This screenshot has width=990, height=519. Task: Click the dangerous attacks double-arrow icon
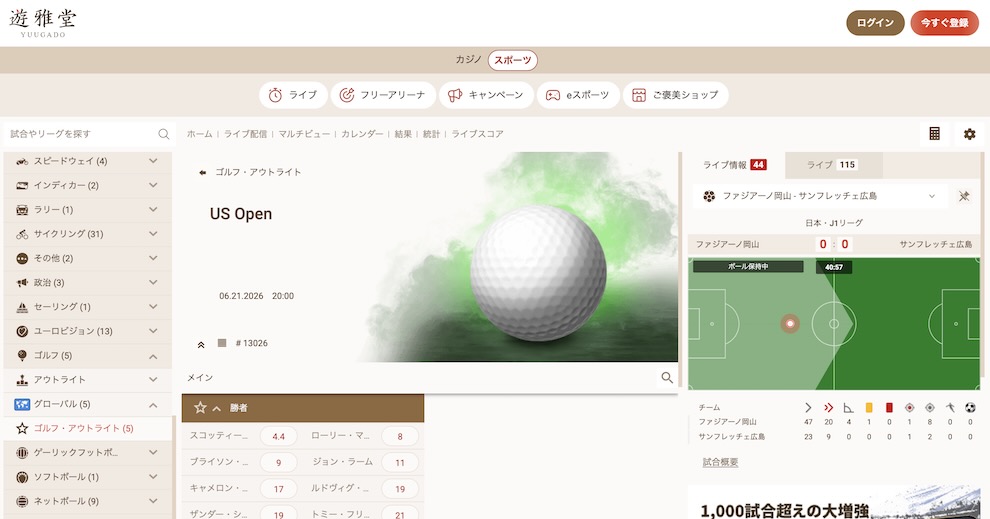coord(828,408)
